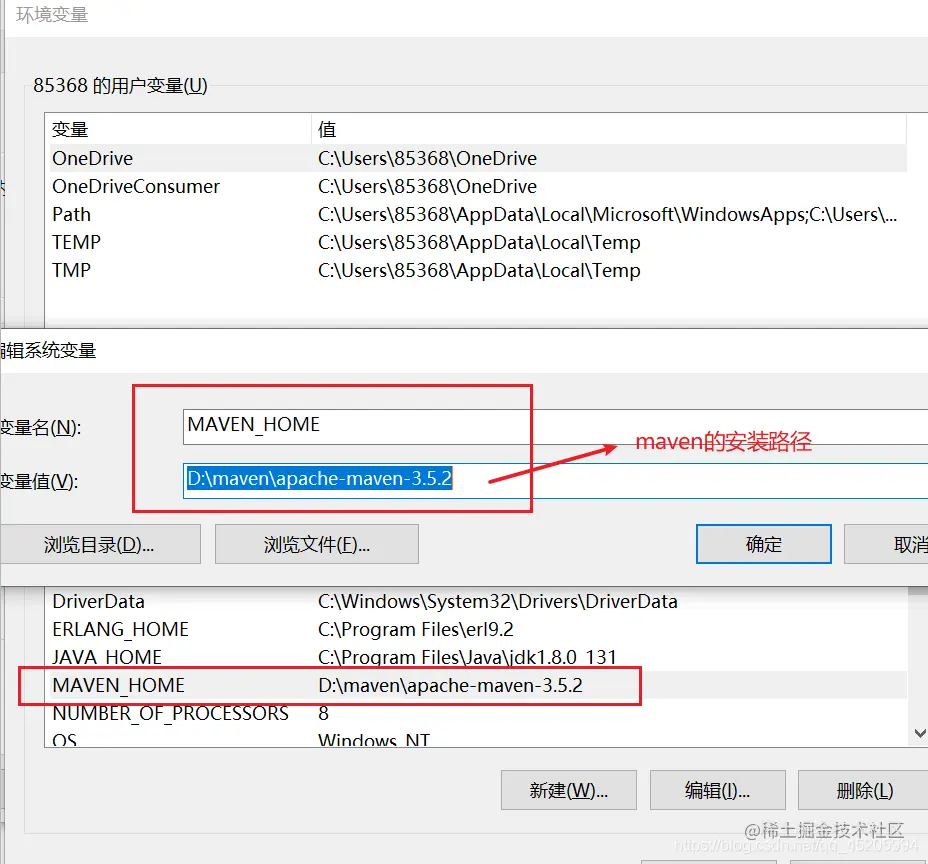The height and width of the screenshot is (864, 928).
Task: Click 新建(W)... to create system variable
Action: pos(569,790)
